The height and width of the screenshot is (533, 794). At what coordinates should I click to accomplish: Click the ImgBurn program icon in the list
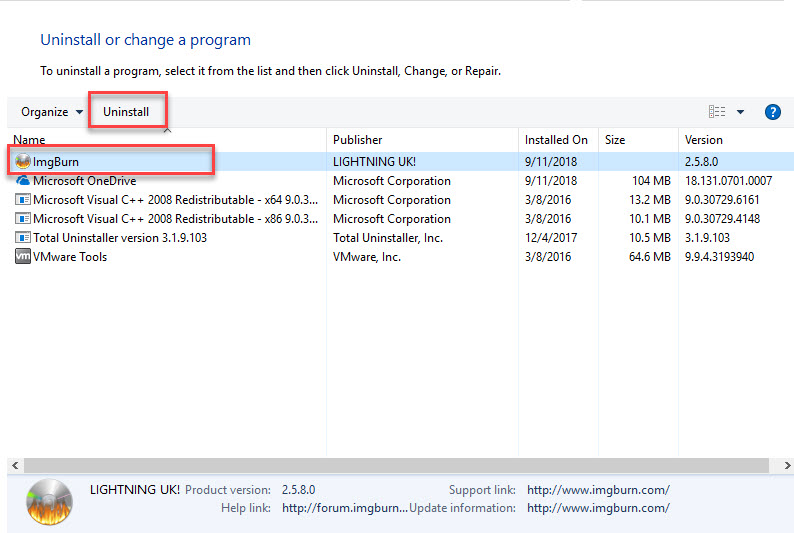click(x=23, y=161)
